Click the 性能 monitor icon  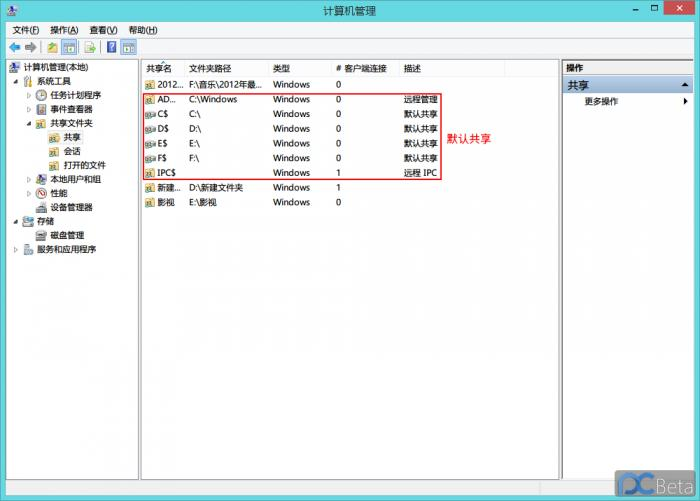click(x=41, y=193)
